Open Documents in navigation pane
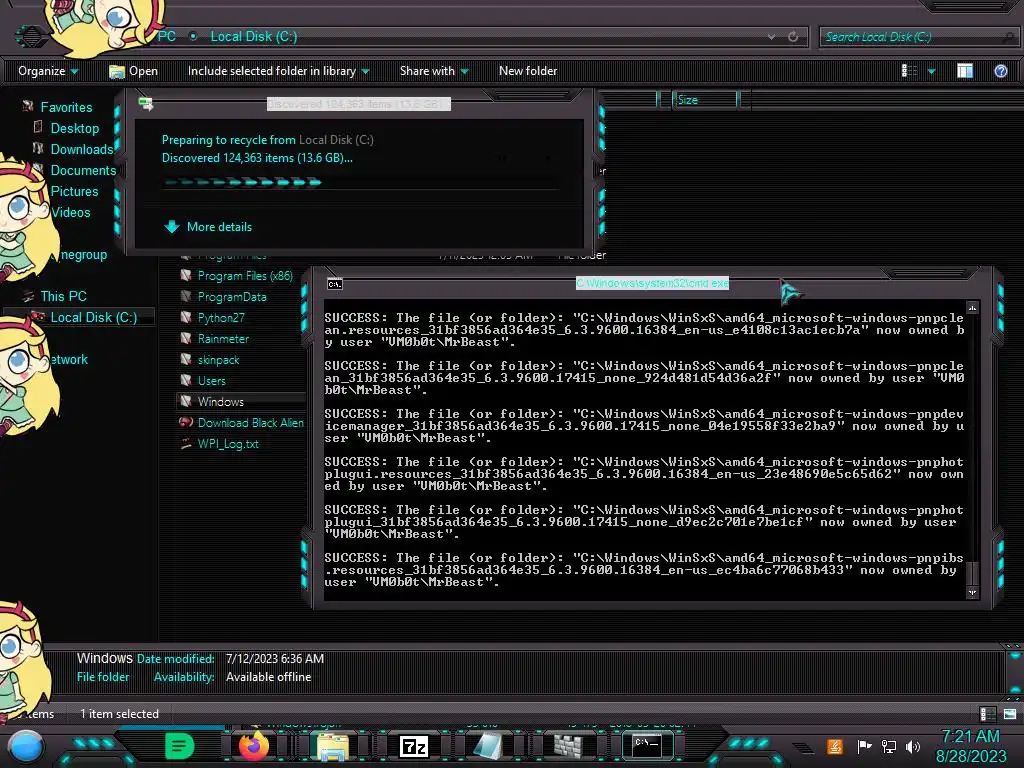The height and width of the screenshot is (768, 1024). 83,170
